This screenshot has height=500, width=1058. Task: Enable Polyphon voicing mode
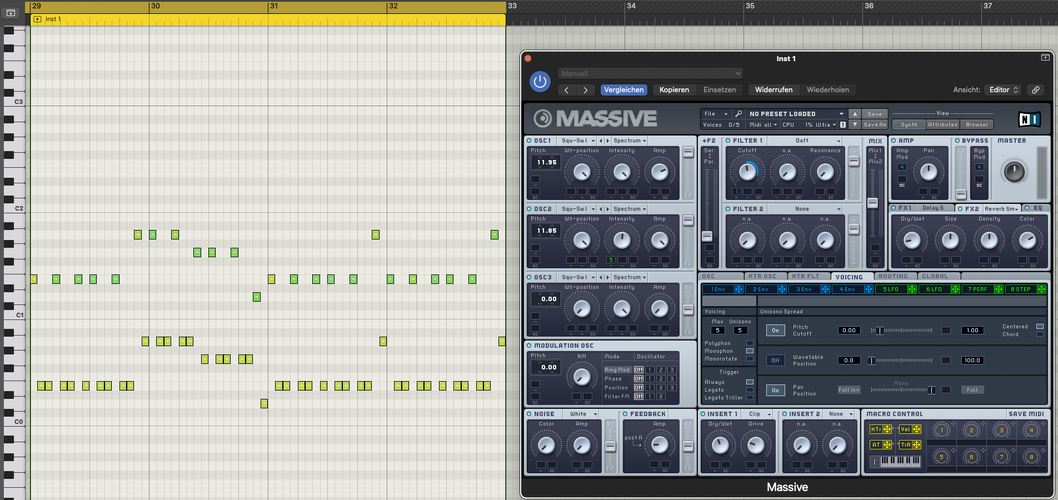coord(750,343)
